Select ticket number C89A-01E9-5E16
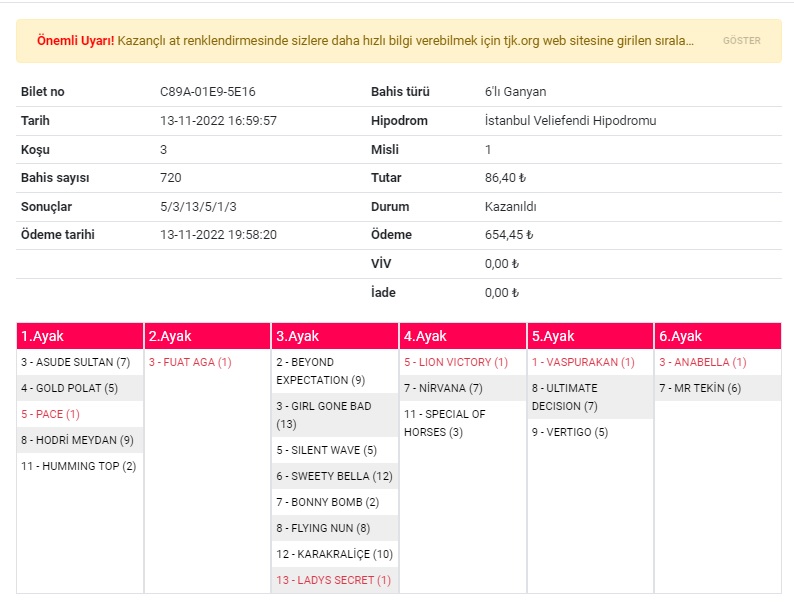 pyautogui.click(x=208, y=92)
